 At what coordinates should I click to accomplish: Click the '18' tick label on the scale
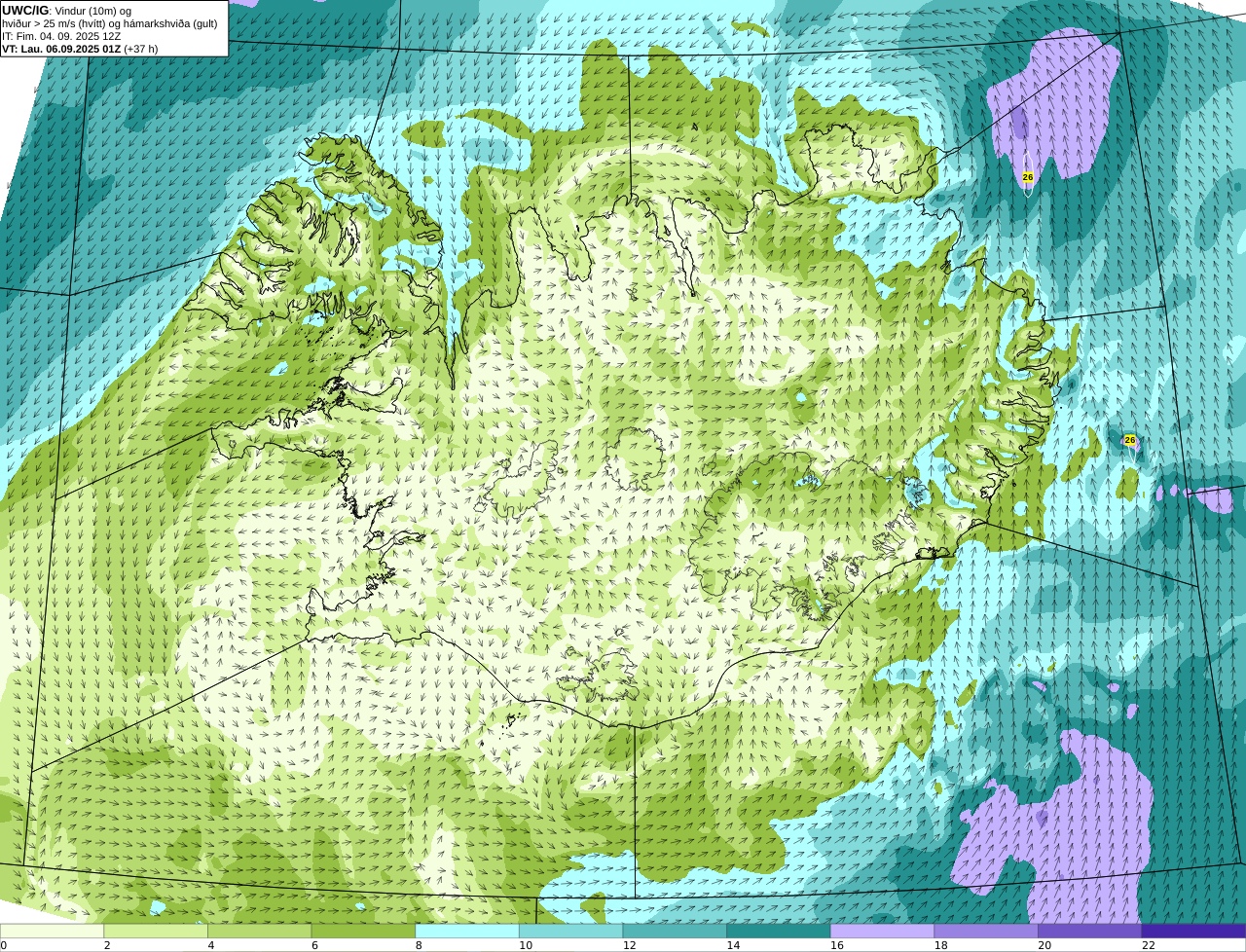click(941, 945)
